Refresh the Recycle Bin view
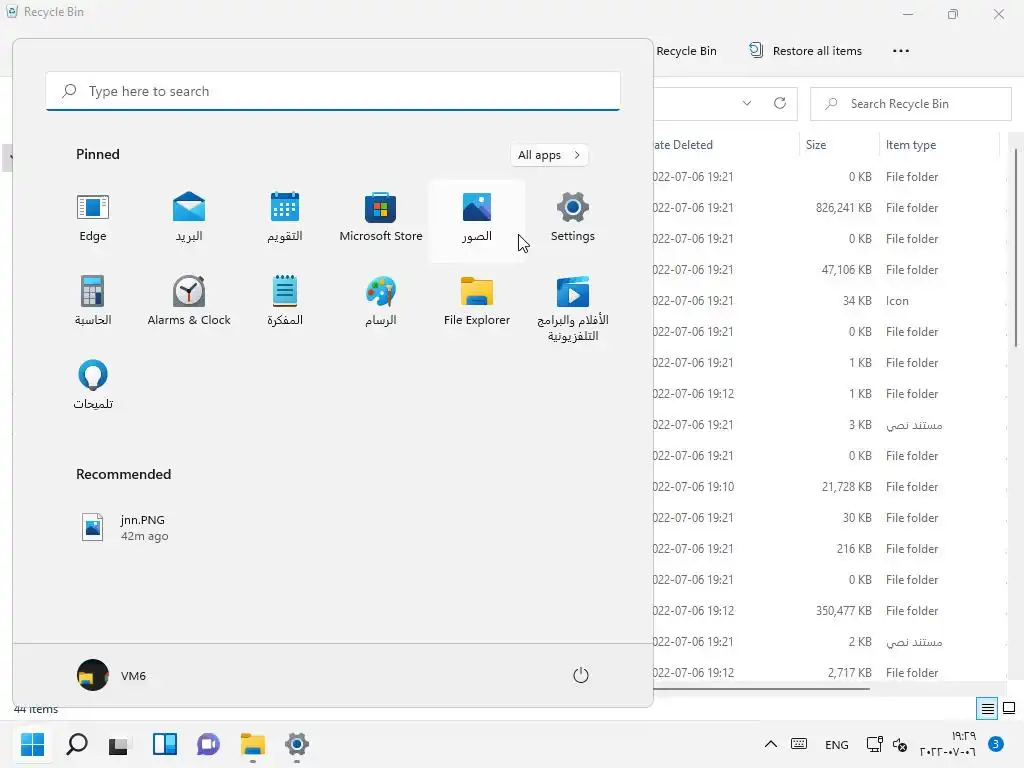The height and width of the screenshot is (768, 1024). pos(780,103)
